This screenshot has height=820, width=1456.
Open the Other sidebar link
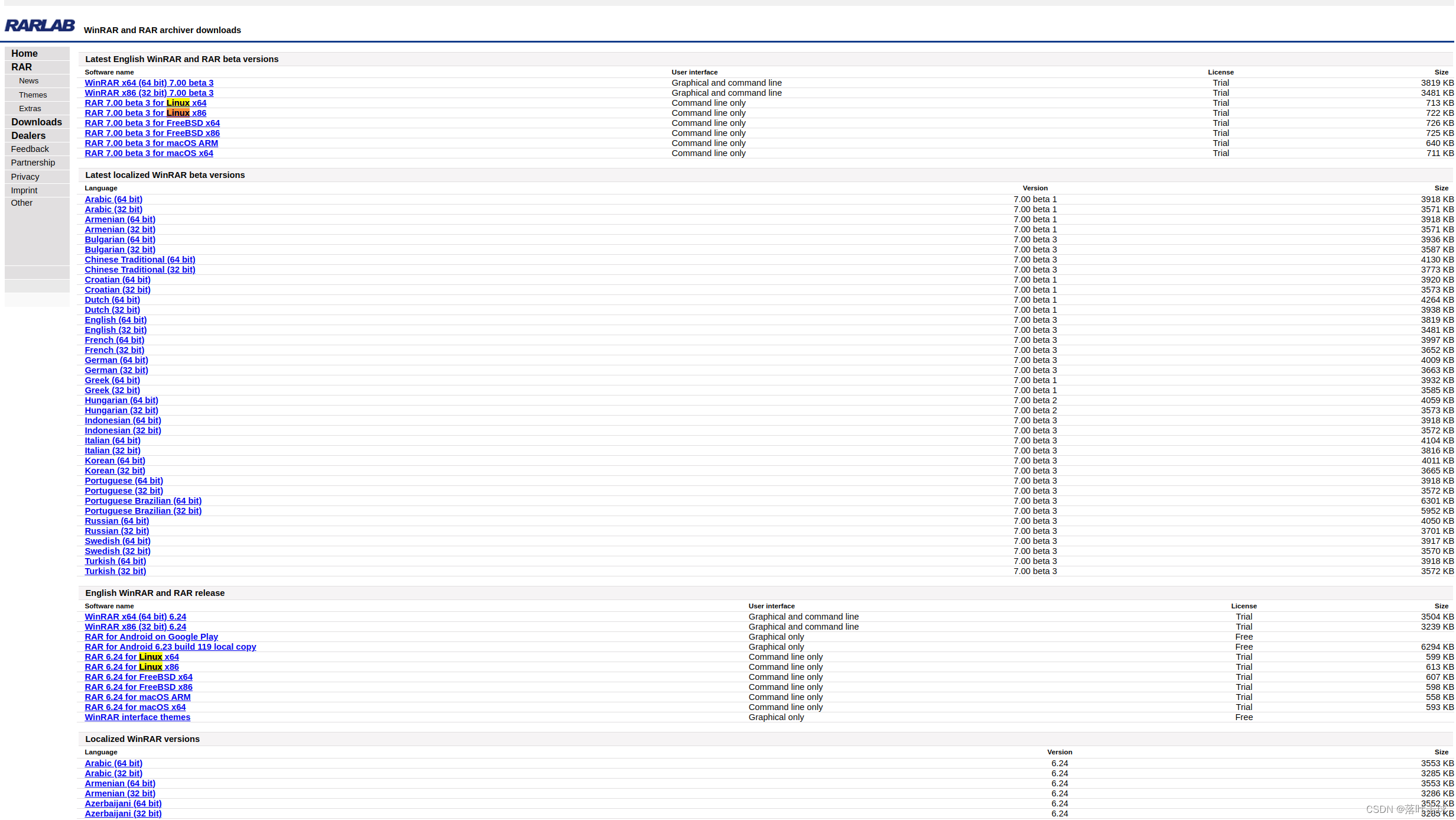(x=22, y=203)
